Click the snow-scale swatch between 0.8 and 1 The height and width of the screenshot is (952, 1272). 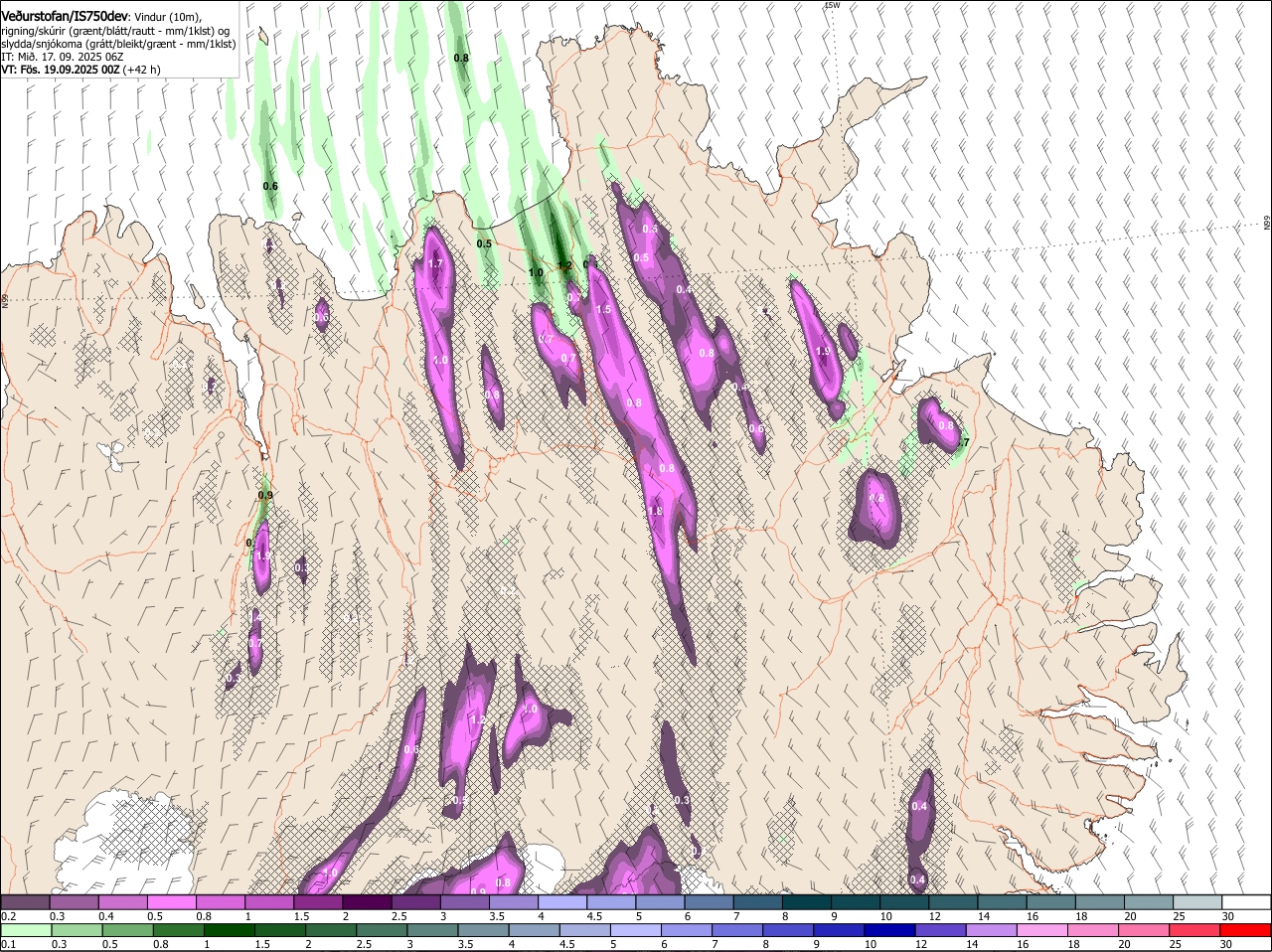220,901
